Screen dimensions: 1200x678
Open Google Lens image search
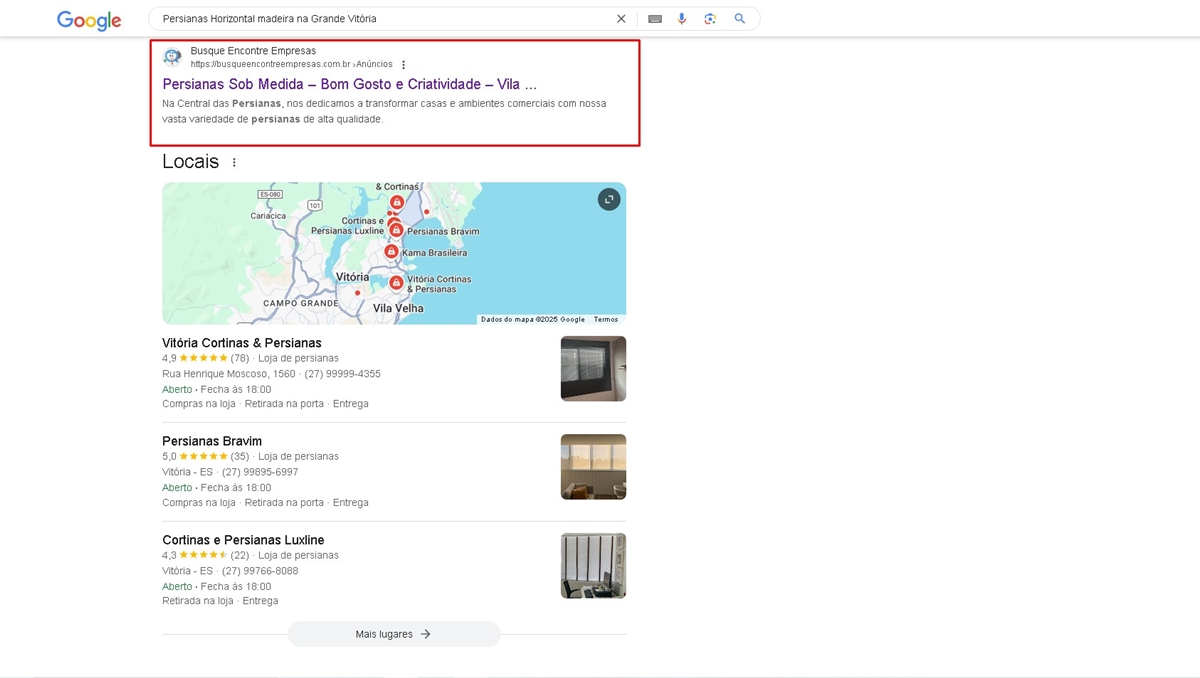(710, 19)
